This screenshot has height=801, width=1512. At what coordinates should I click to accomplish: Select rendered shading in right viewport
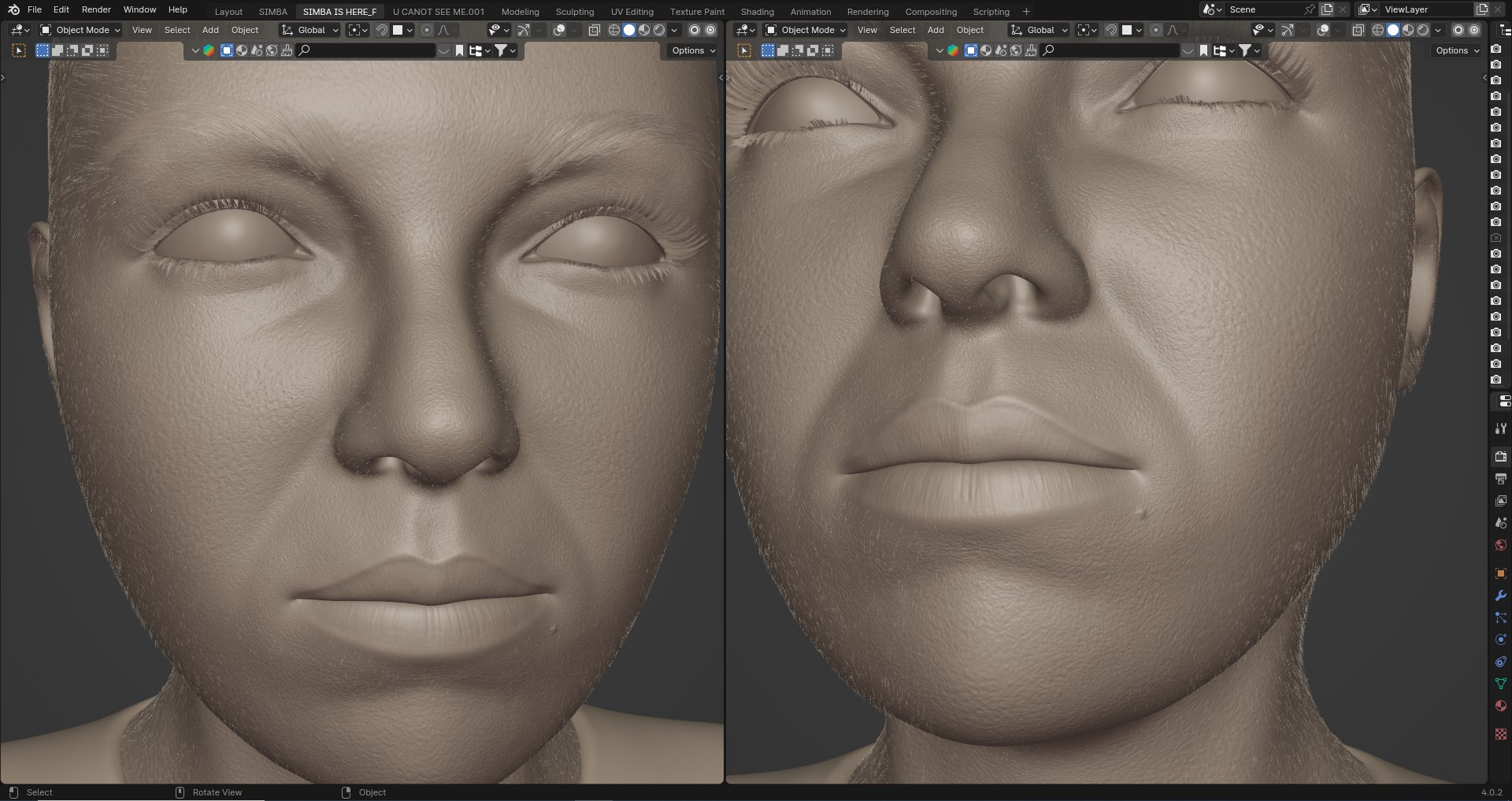pyautogui.click(x=1423, y=30)
